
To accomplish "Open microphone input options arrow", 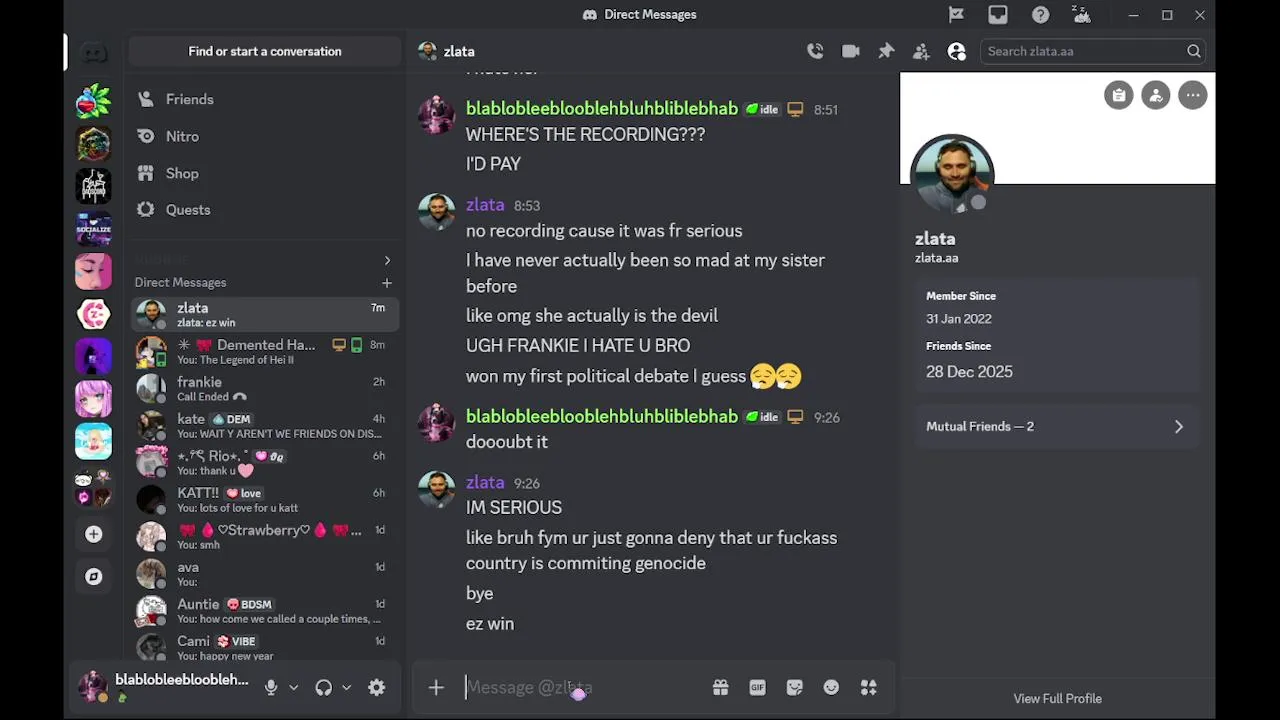I will coord(293,687).
